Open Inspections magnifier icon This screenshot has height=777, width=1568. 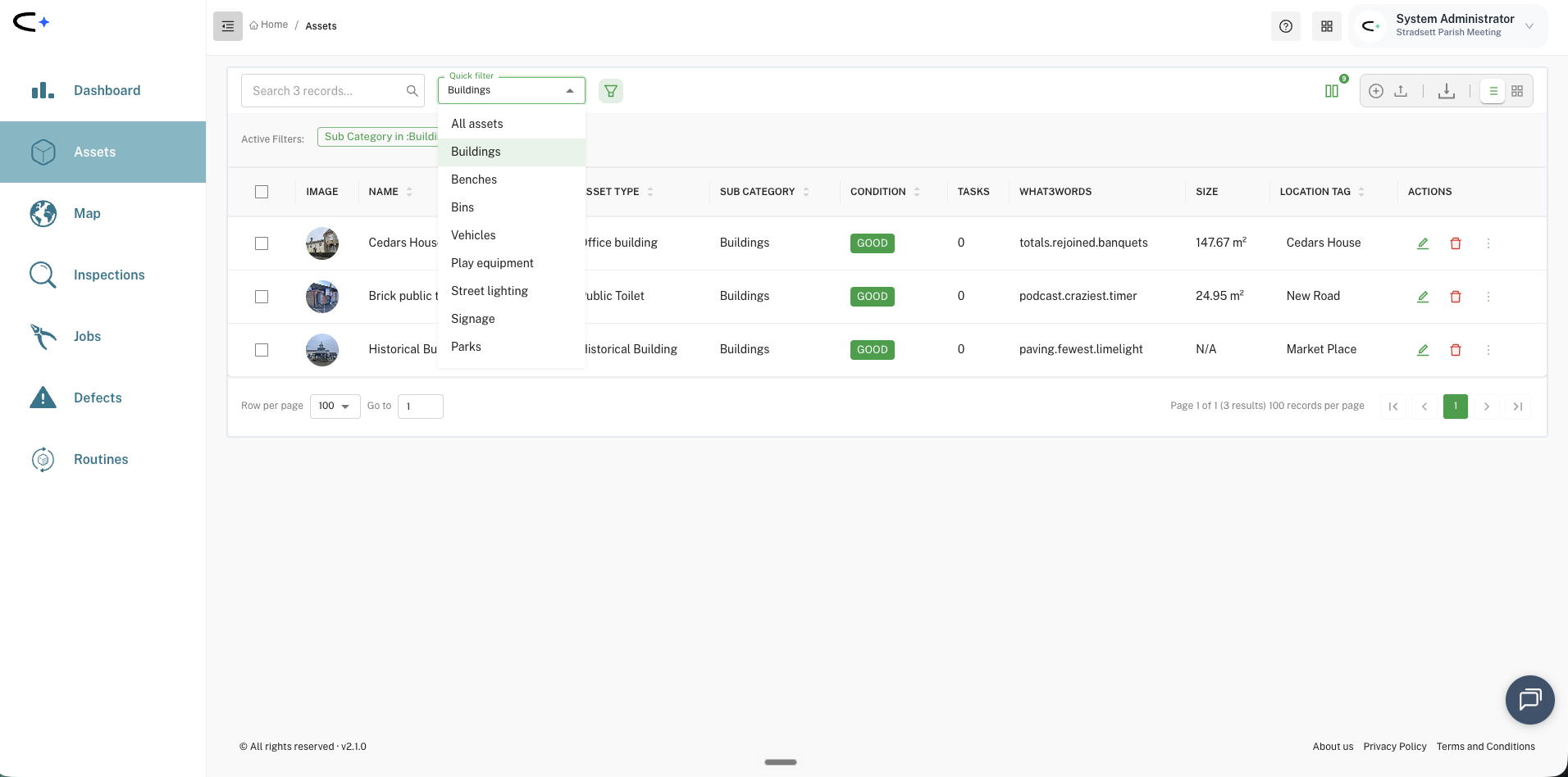[43, 275]
